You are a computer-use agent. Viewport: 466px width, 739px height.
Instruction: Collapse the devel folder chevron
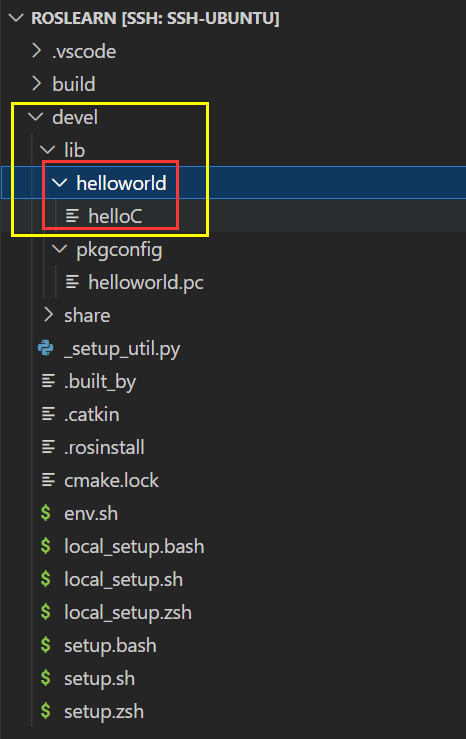(36, 117)
